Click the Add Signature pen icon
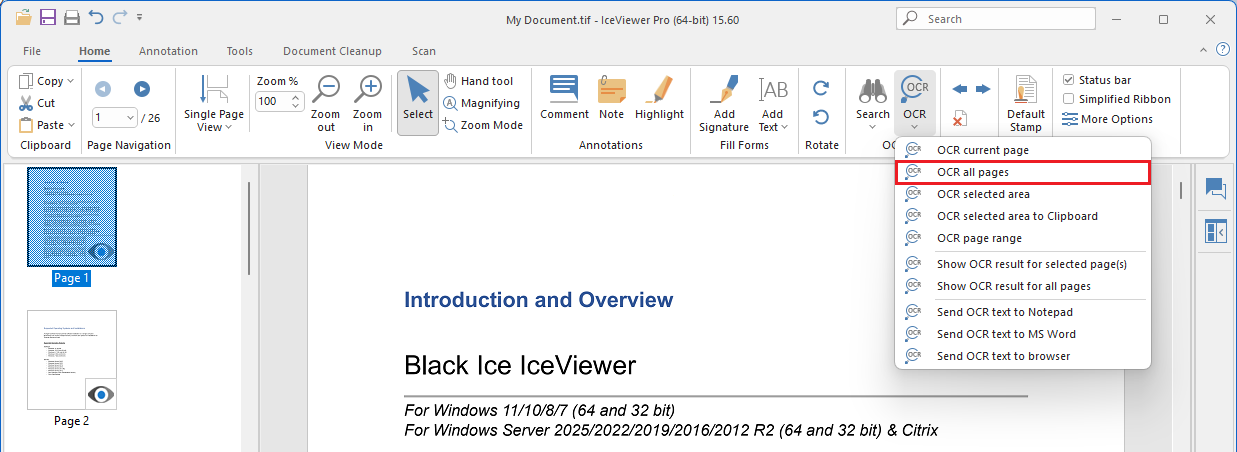Image resolution: width=1237 pixels, height=452 pixels. pyautogui.click(x=724, y=90)
